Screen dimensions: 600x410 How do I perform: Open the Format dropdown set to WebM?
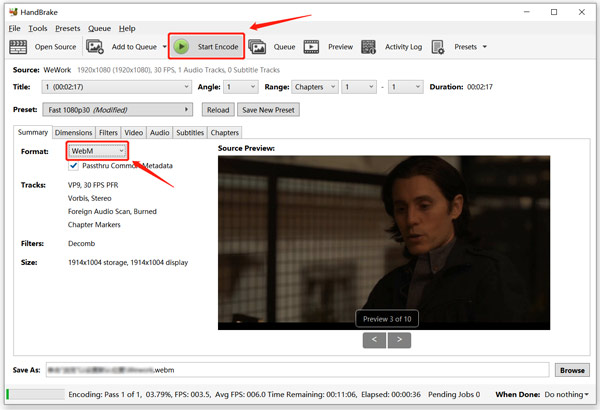98,151
